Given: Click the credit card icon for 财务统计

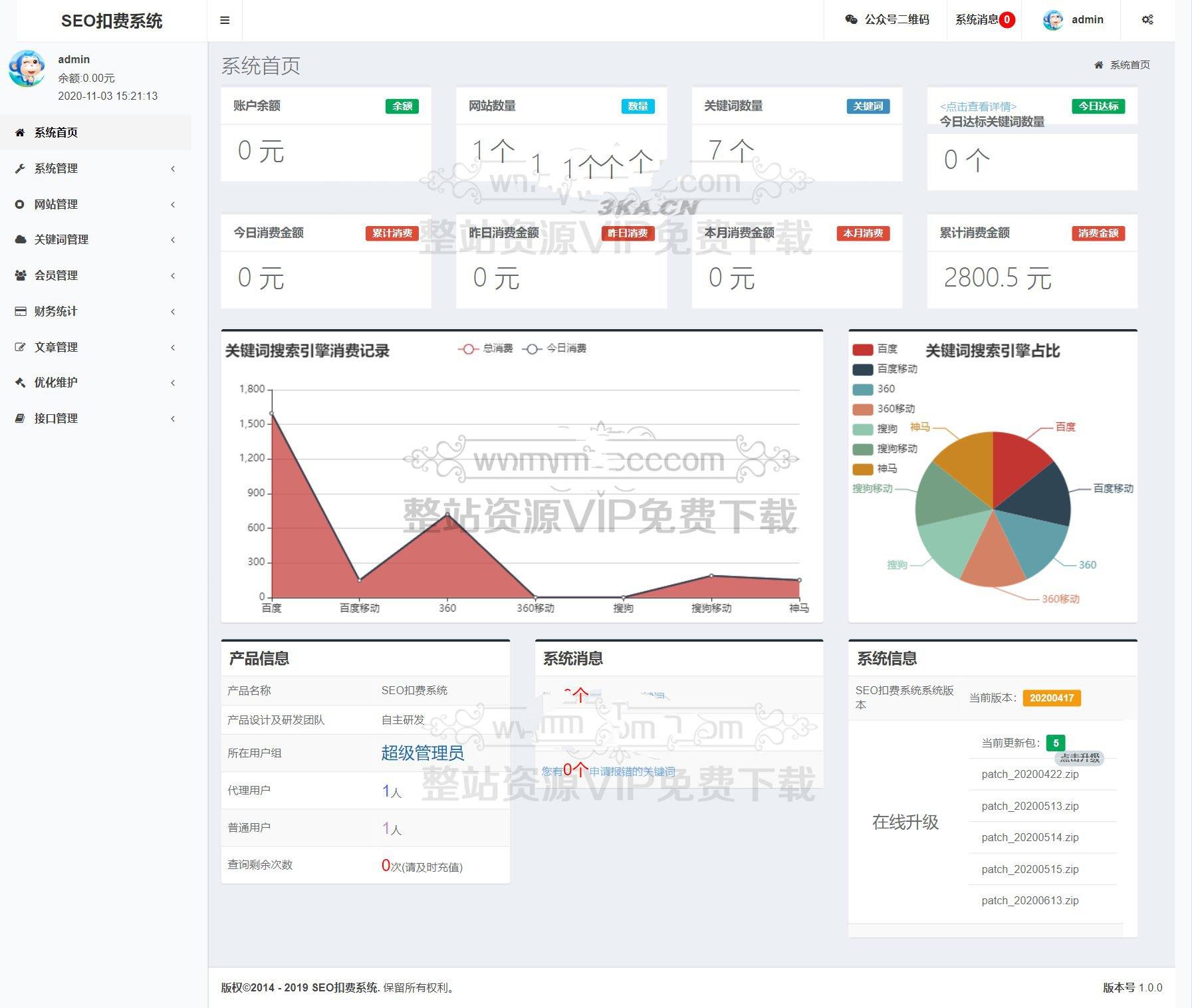Looking at the screenshot, I should click(20, 311).
